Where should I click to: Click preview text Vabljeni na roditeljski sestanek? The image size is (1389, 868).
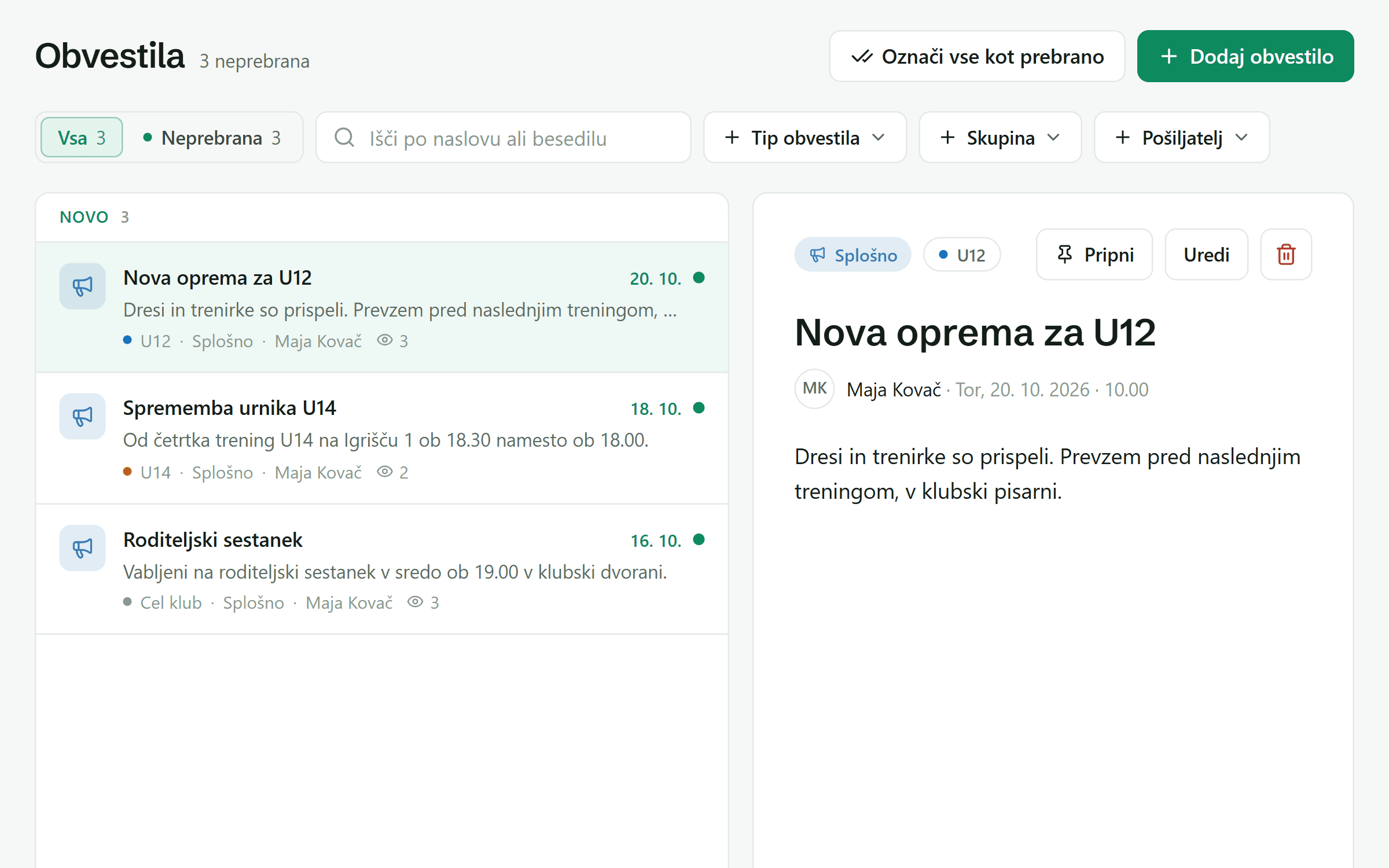(395, 572)
